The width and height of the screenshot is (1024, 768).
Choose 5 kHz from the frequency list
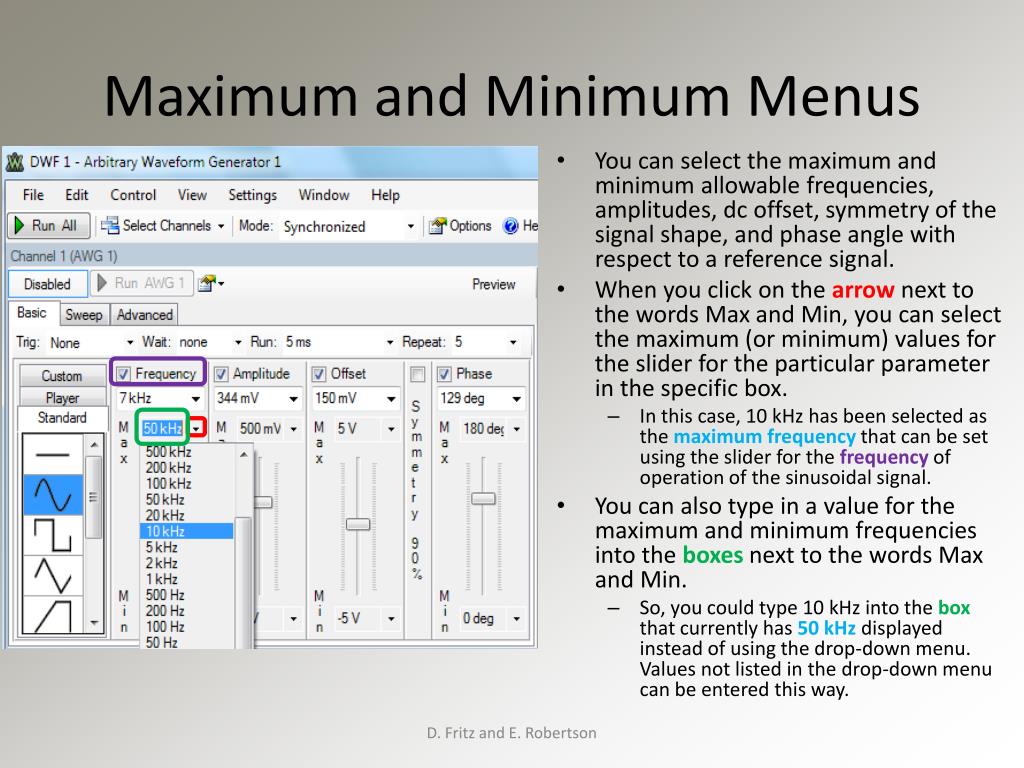point(187,547)
